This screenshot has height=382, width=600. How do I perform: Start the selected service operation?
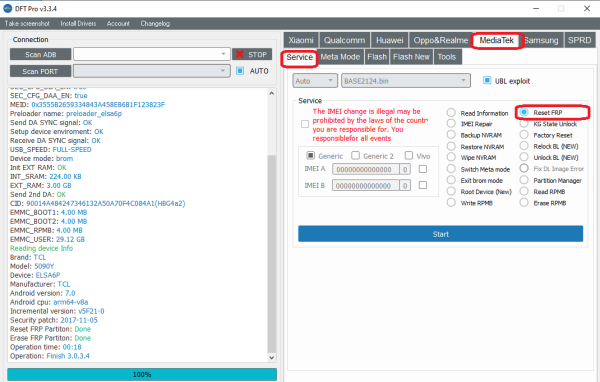pos(440,234)
